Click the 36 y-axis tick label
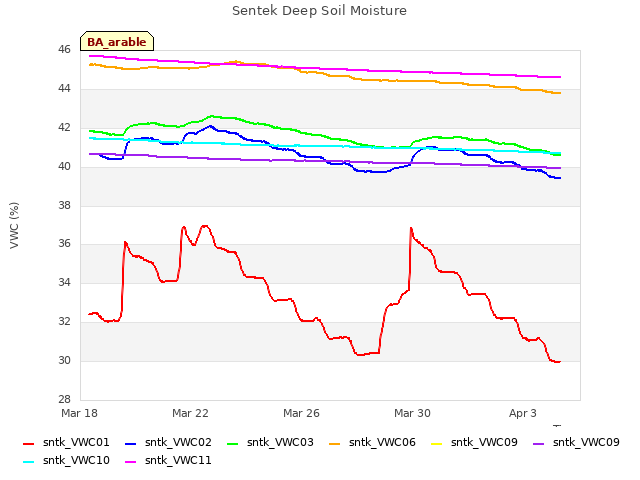Image resolution: width=640 pixels, height=480 pixels. (64, 244)
